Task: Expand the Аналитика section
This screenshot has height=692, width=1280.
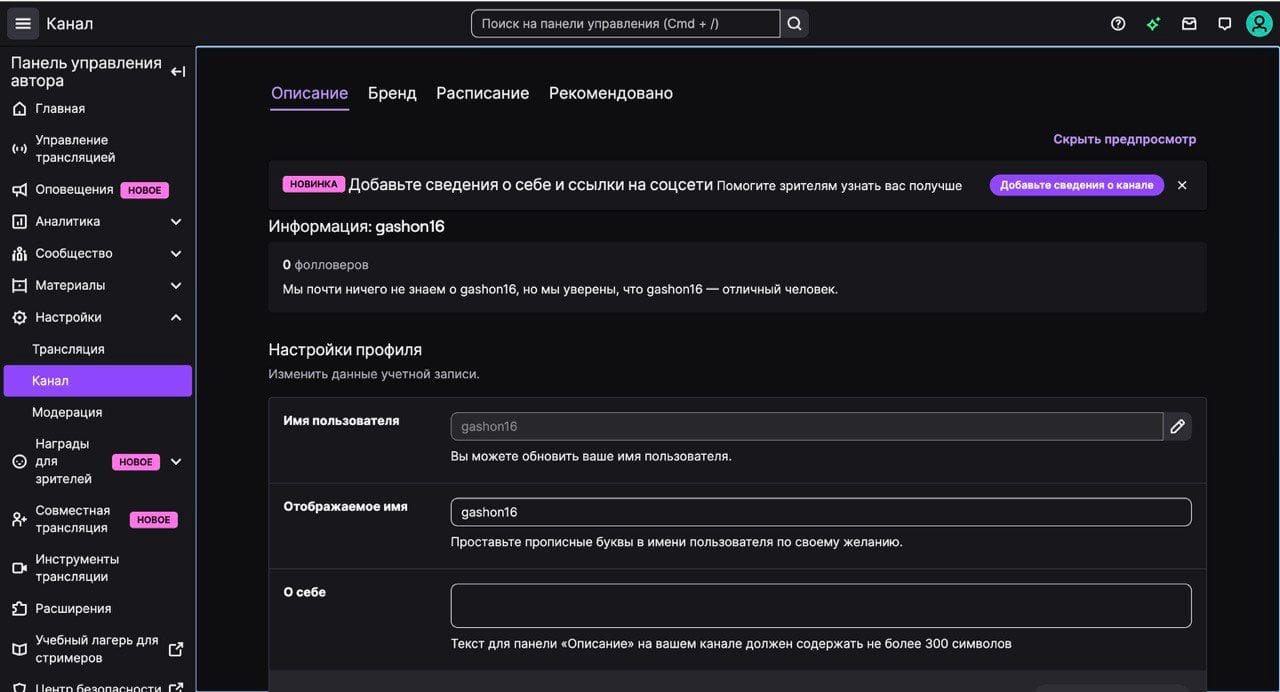Action: pos(176,221)
